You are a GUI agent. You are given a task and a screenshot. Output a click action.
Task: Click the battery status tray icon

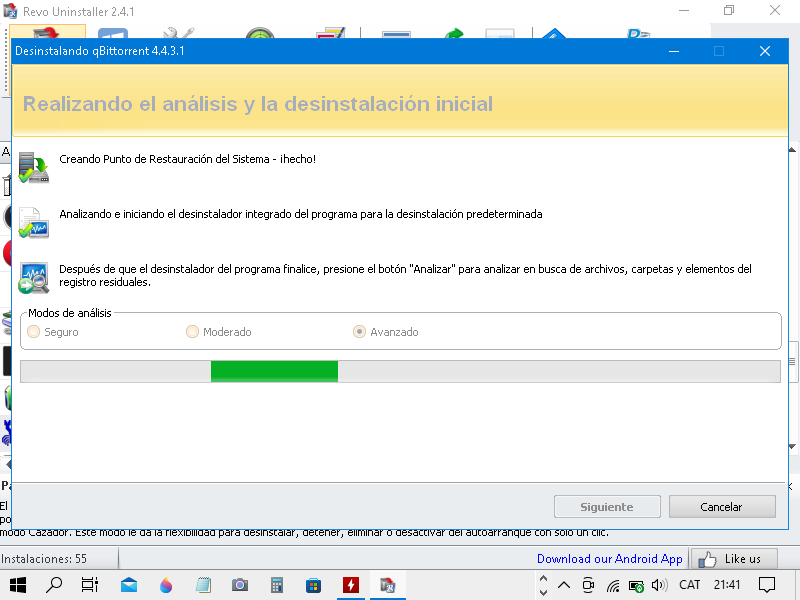(x=636, y=586)
